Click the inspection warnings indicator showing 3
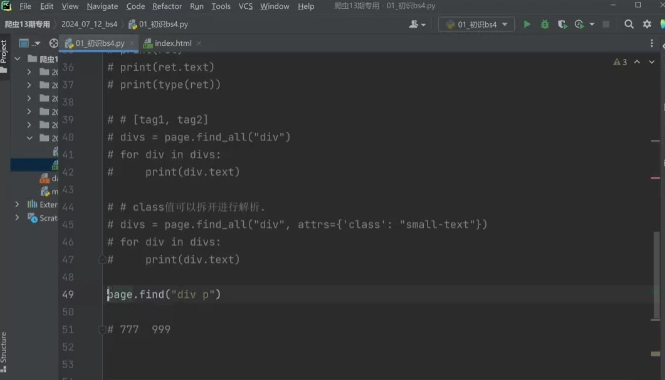The height and width of the screenshot is (380, 665). click(x=620, y=62)
